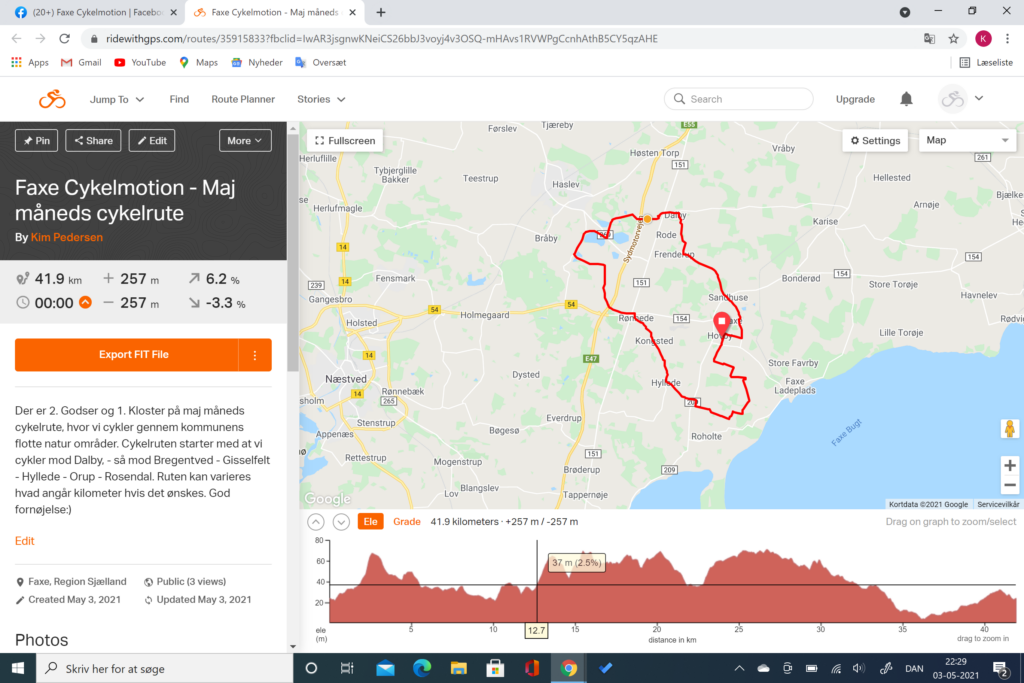
Task: Click the bookmark star icon in address bar
Action: click(x=953, y=39)
